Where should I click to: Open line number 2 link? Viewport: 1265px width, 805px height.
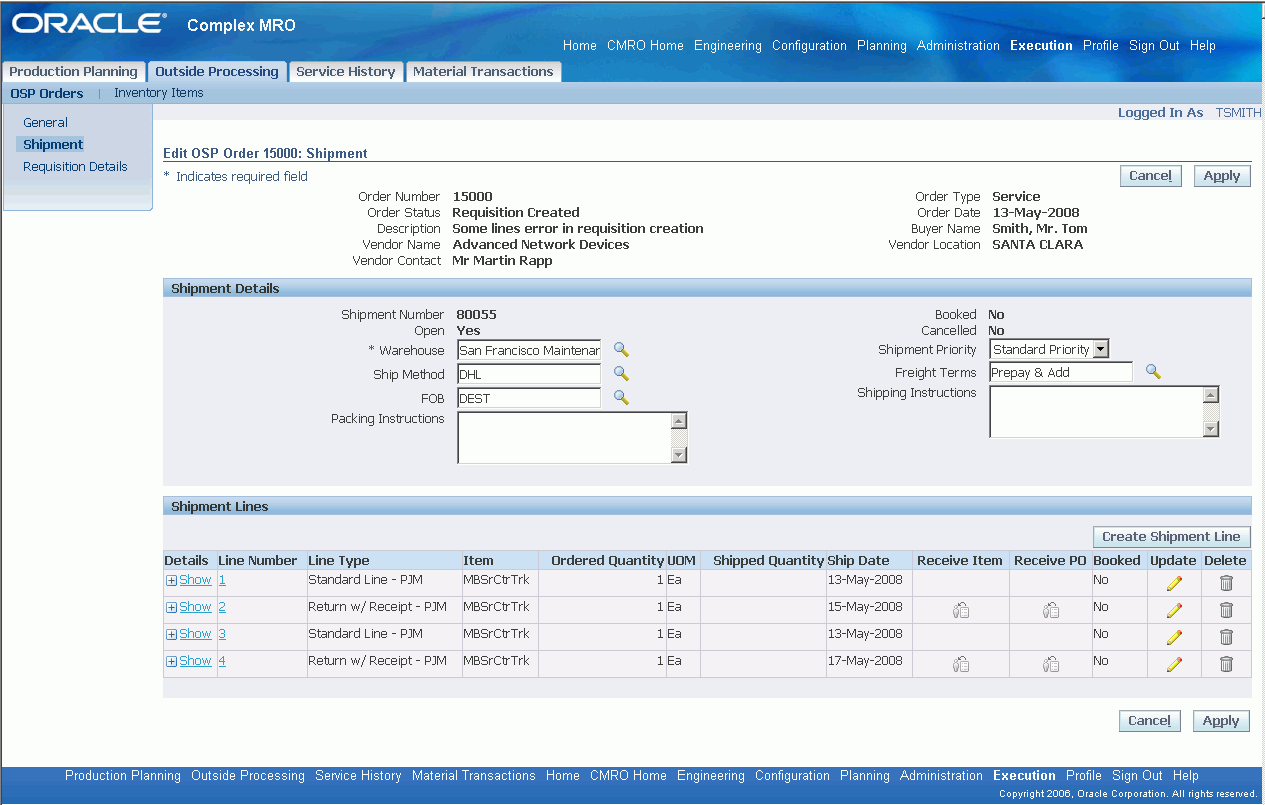[x=222, y=607]
